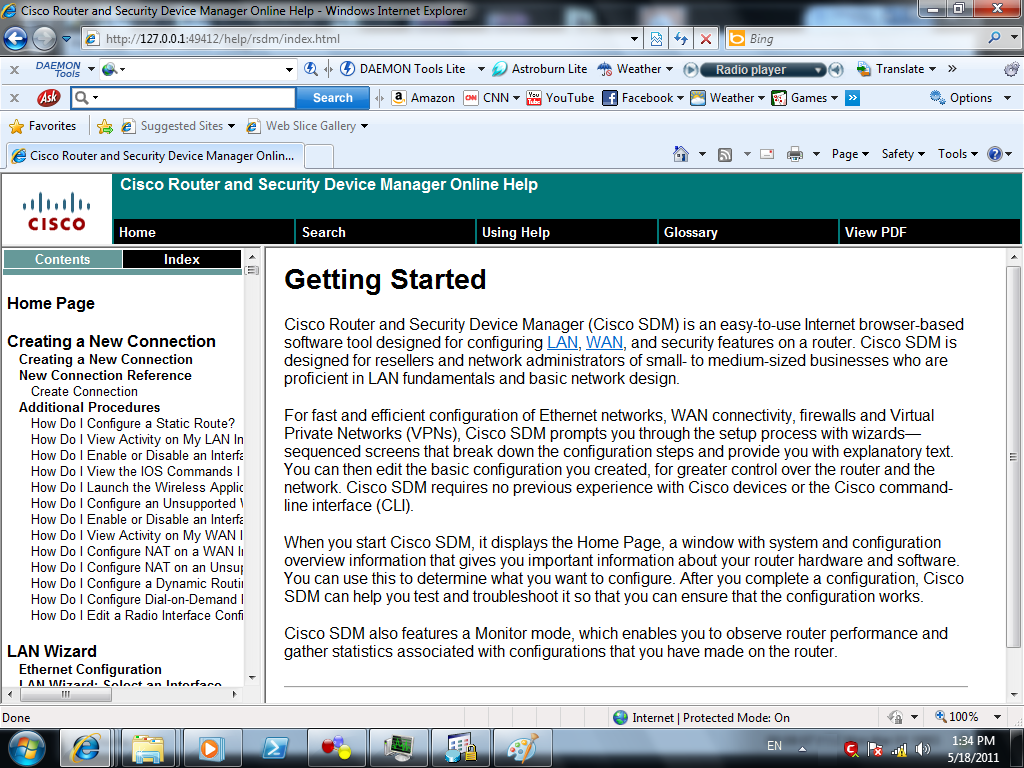Open Create Connection topic
Viewport: 1024px width, 768px height.
pos(84,391)
